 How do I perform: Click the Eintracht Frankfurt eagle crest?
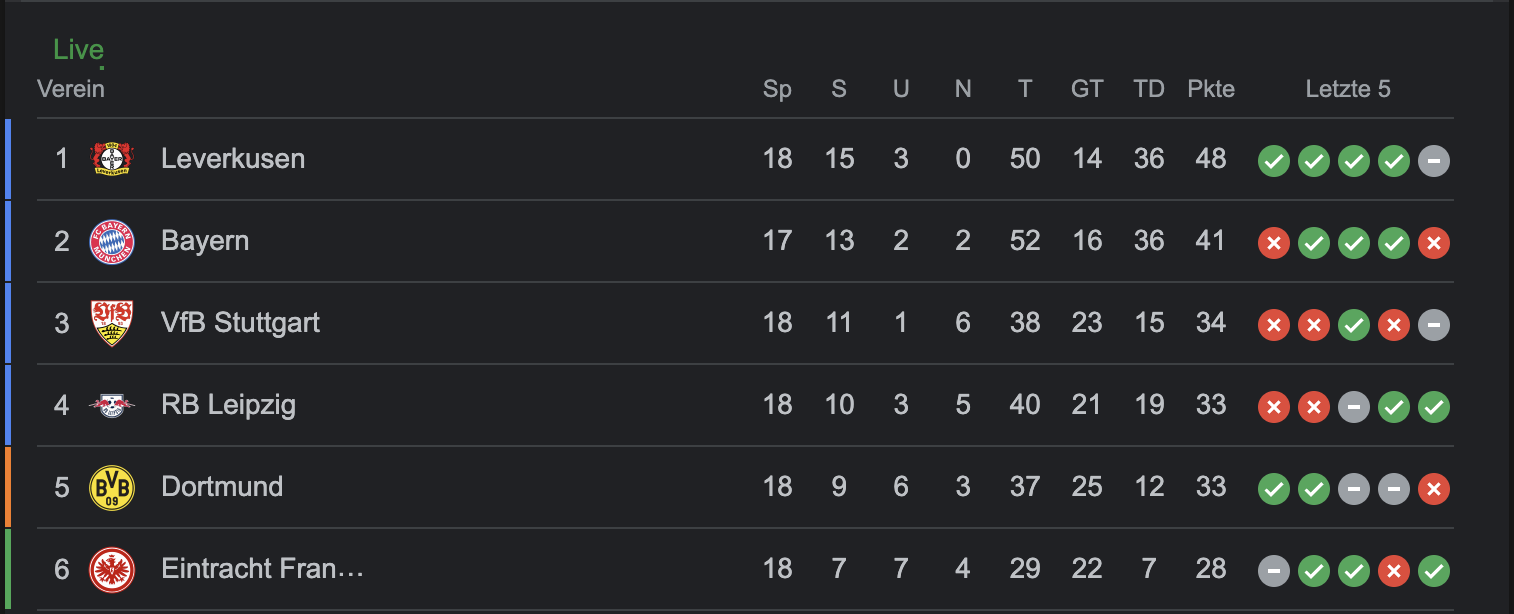click(111, 569)
